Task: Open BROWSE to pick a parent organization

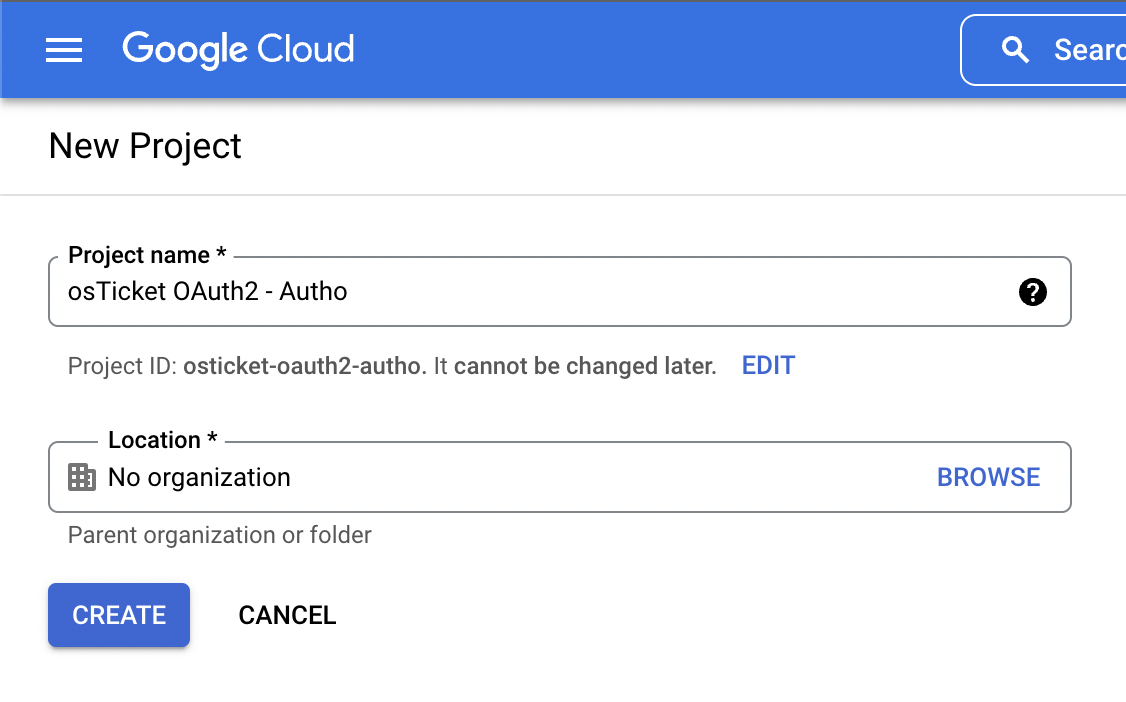Action: (988, 477)
